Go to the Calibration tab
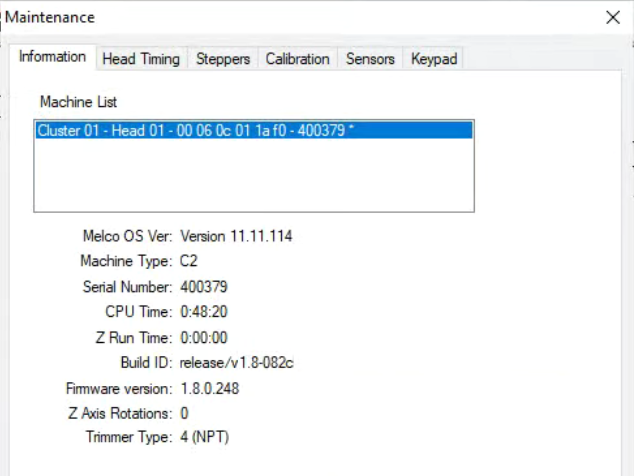The width and height of the screenshot is (634, 476). 298,59
